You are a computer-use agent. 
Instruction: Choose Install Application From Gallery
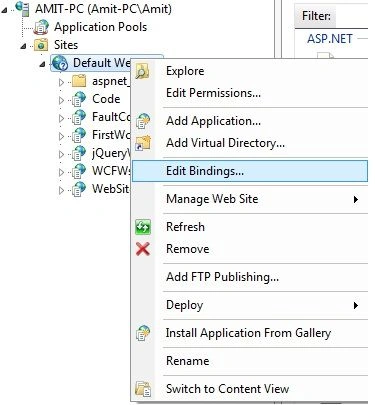(250, 333)
